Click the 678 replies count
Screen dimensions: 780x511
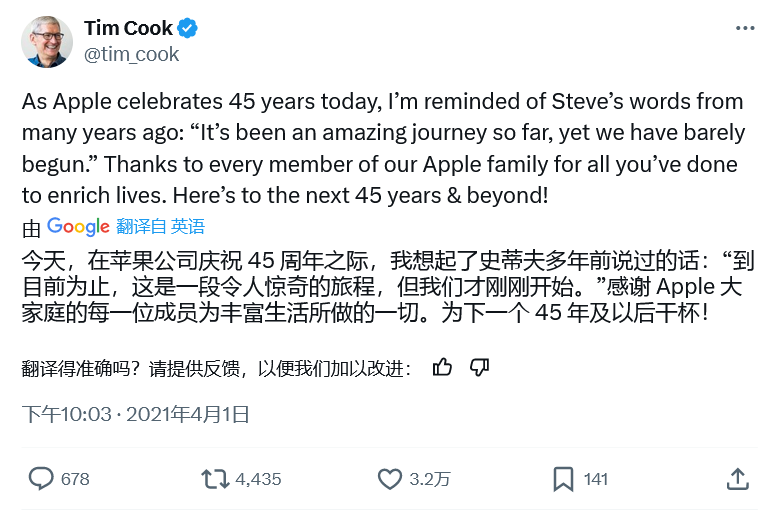[x=75, y=479]
